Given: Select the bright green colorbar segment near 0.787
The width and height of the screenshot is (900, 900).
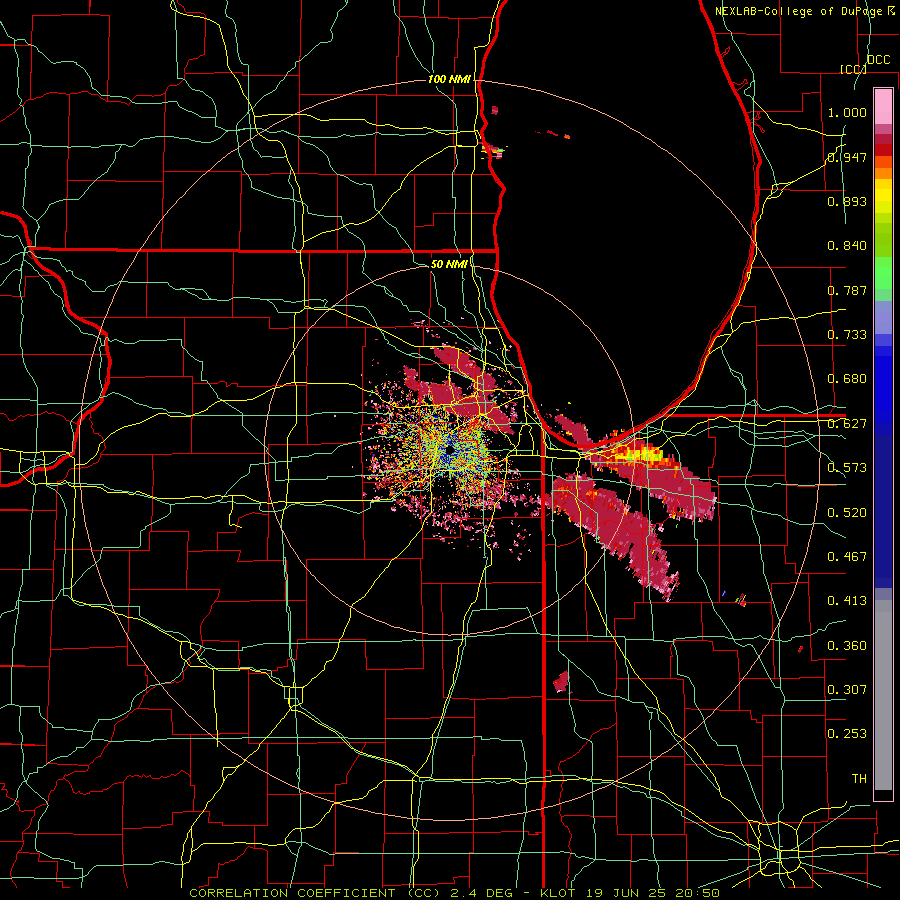Looking at the screenshot, I should pos(883,274).
